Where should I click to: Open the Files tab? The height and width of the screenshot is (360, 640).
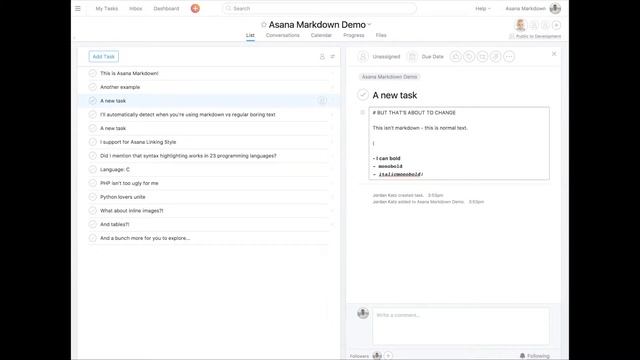coord(381,36)
